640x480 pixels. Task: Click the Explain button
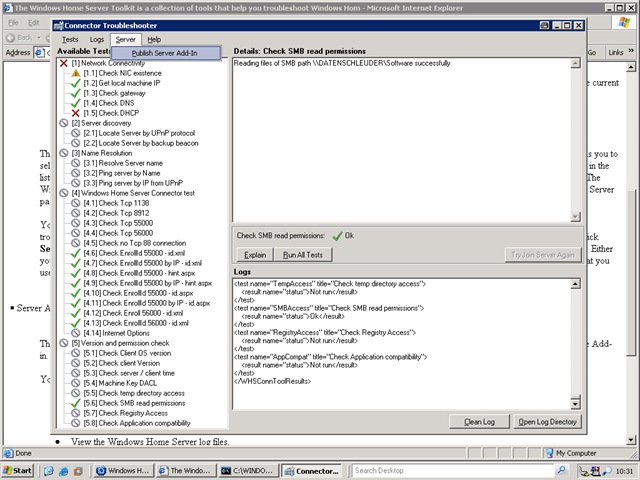point(255,255)
